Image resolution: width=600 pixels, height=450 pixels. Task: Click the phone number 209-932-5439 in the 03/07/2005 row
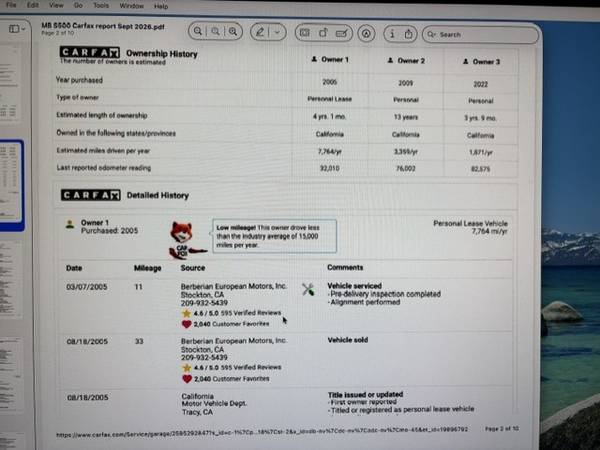tap(204, 303)
